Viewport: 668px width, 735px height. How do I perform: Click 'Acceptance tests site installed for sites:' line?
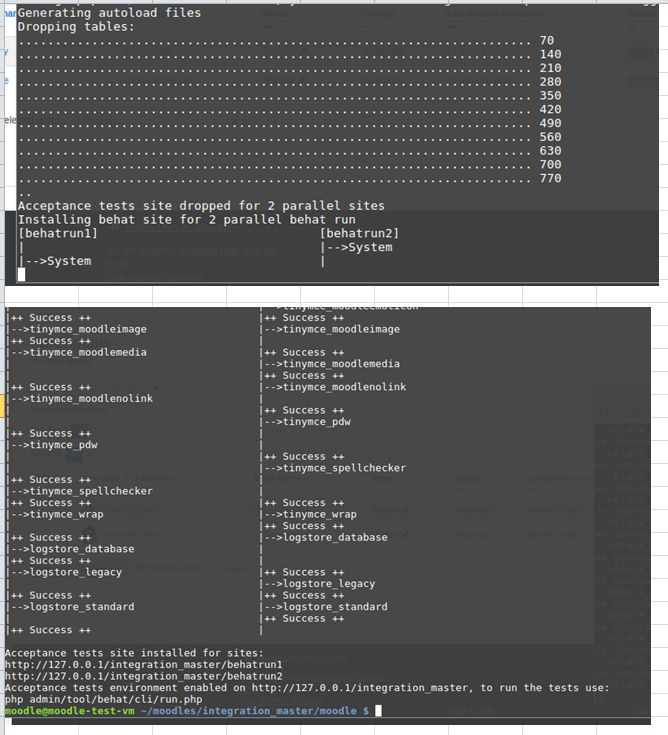(x=135, y=653)
